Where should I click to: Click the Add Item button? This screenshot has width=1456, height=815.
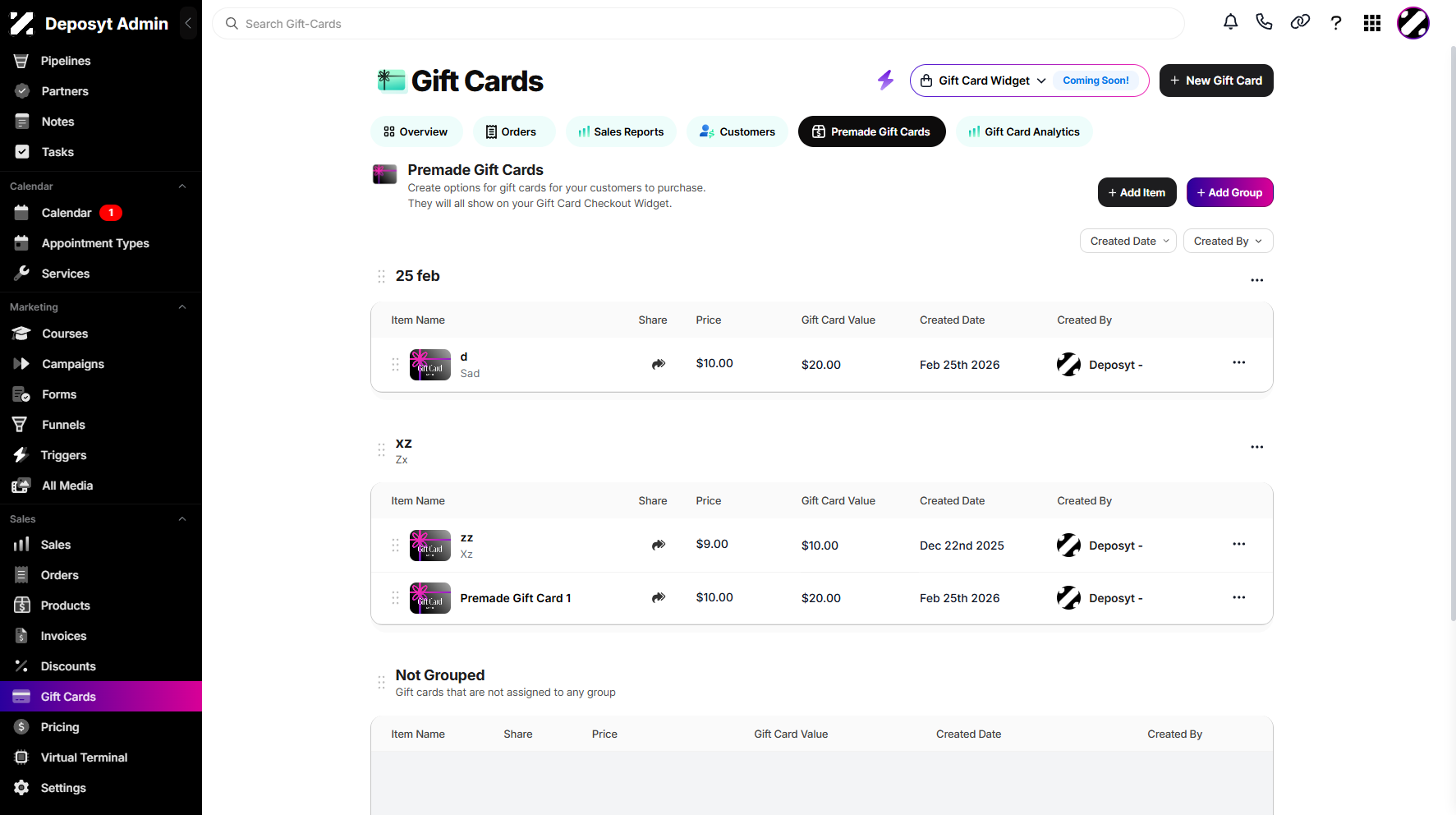[x=1137, y=192]
